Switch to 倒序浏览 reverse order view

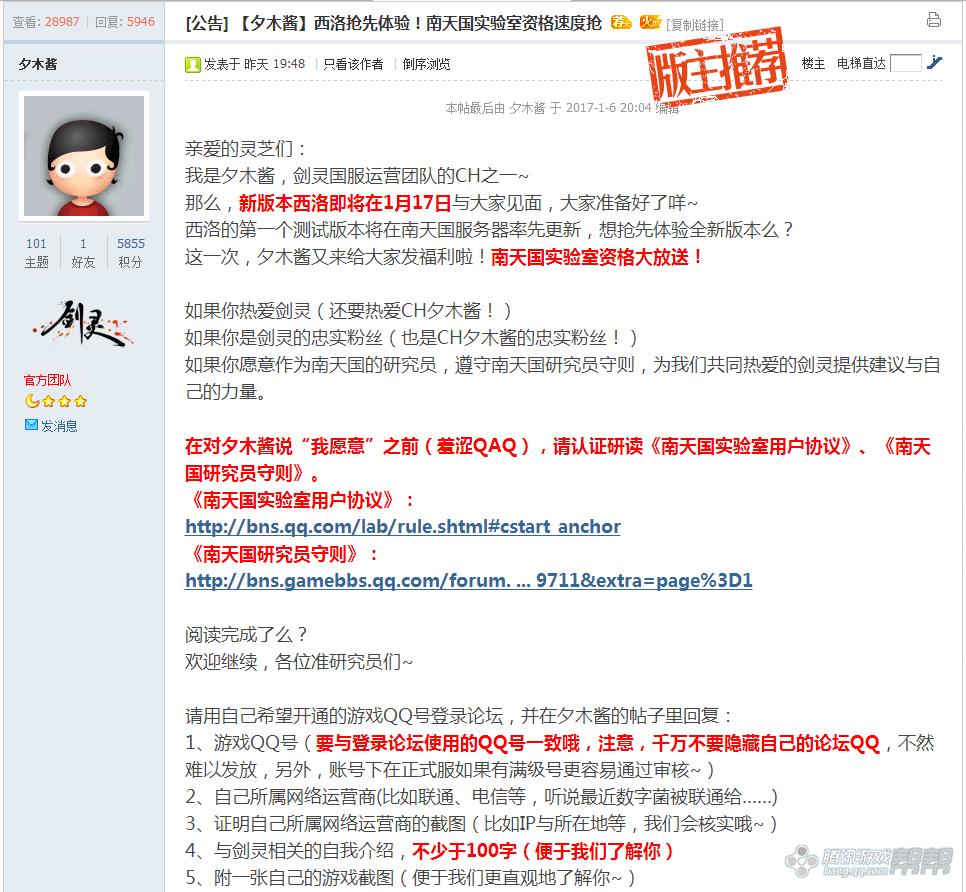[426, 64]
